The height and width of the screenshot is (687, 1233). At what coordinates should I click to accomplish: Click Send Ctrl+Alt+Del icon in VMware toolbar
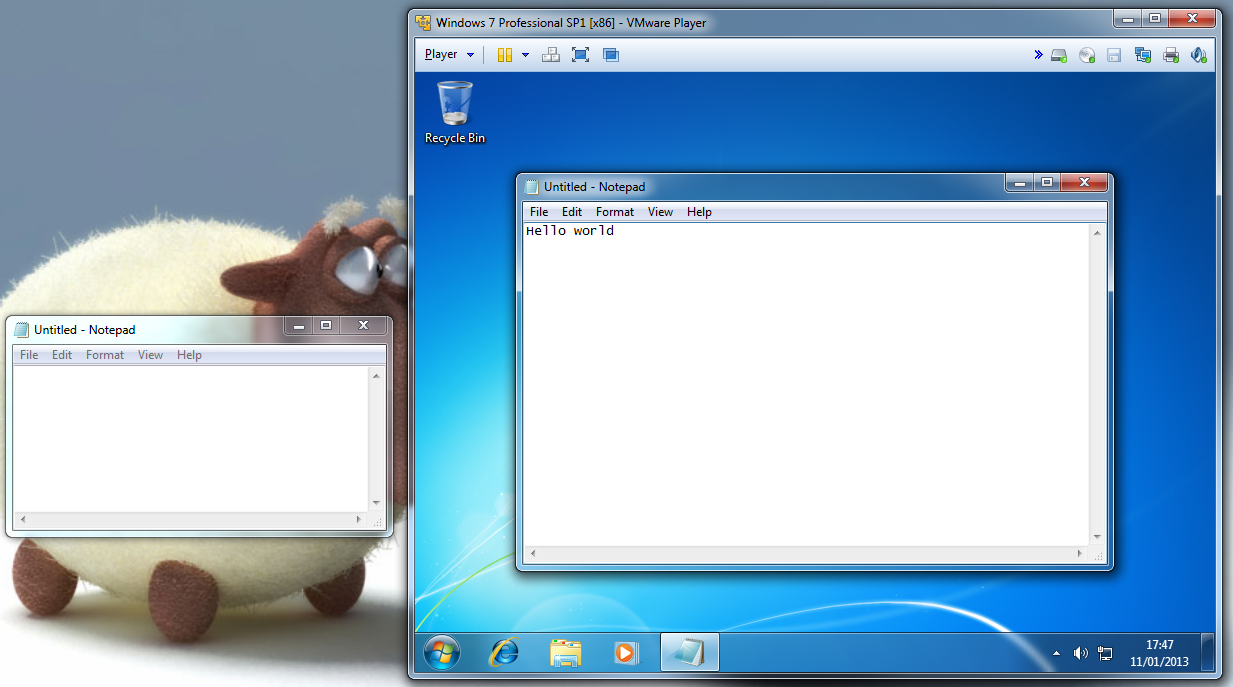550,55
